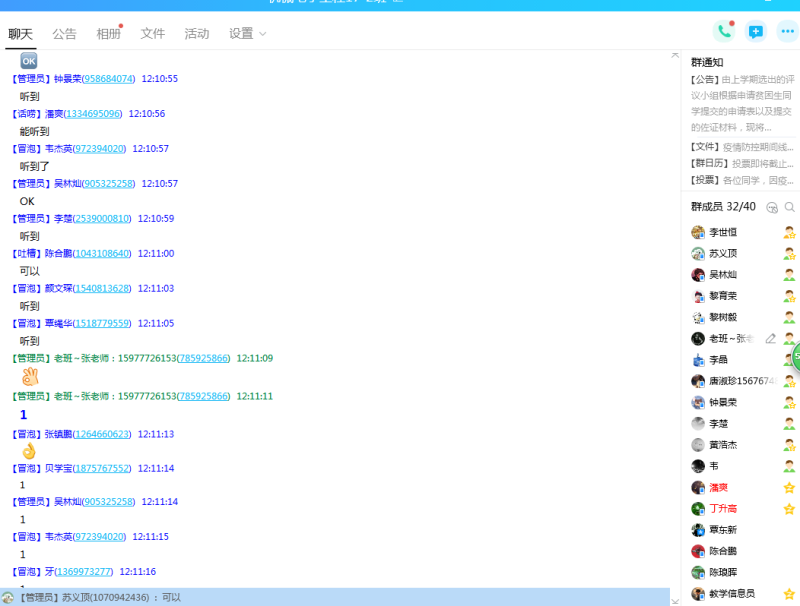The height and width of the screenshot is (606, 800).
Task: Start a group voice call
Action: click(x=724, y=31)
